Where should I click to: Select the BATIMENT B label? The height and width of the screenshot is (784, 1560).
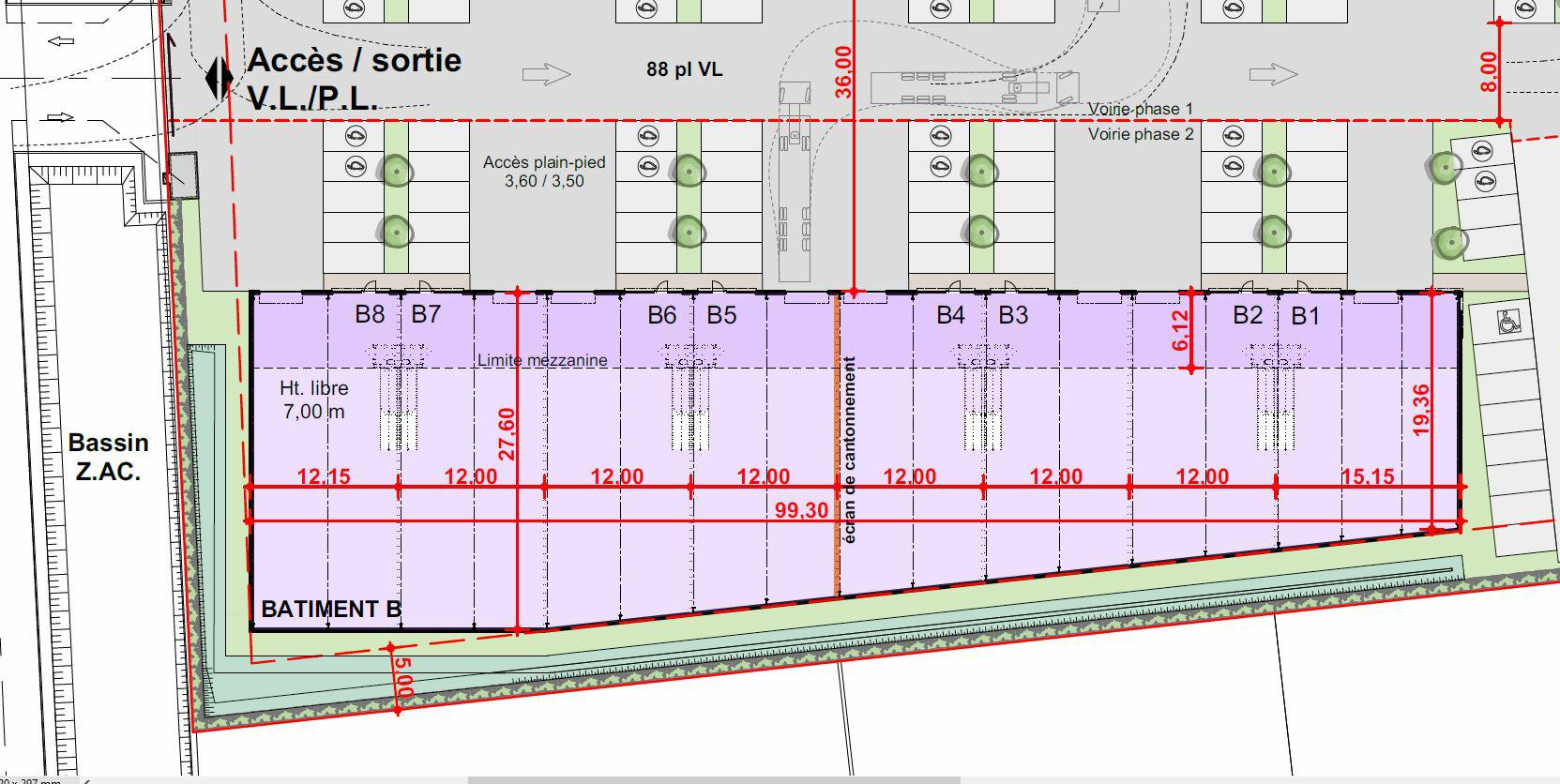coord(330,609)
